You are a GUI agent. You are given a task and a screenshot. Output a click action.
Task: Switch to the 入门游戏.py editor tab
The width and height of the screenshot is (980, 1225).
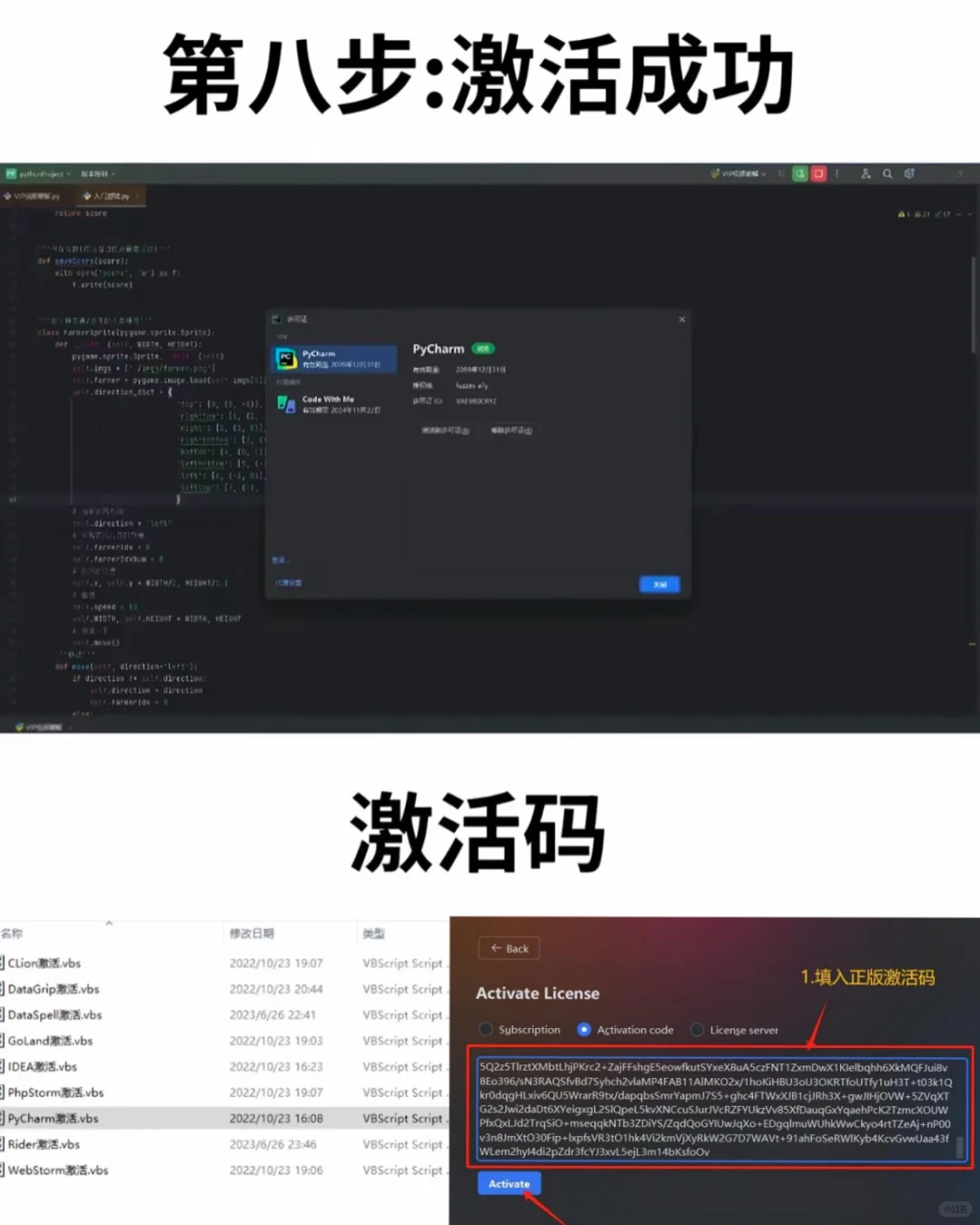[111, 195]
